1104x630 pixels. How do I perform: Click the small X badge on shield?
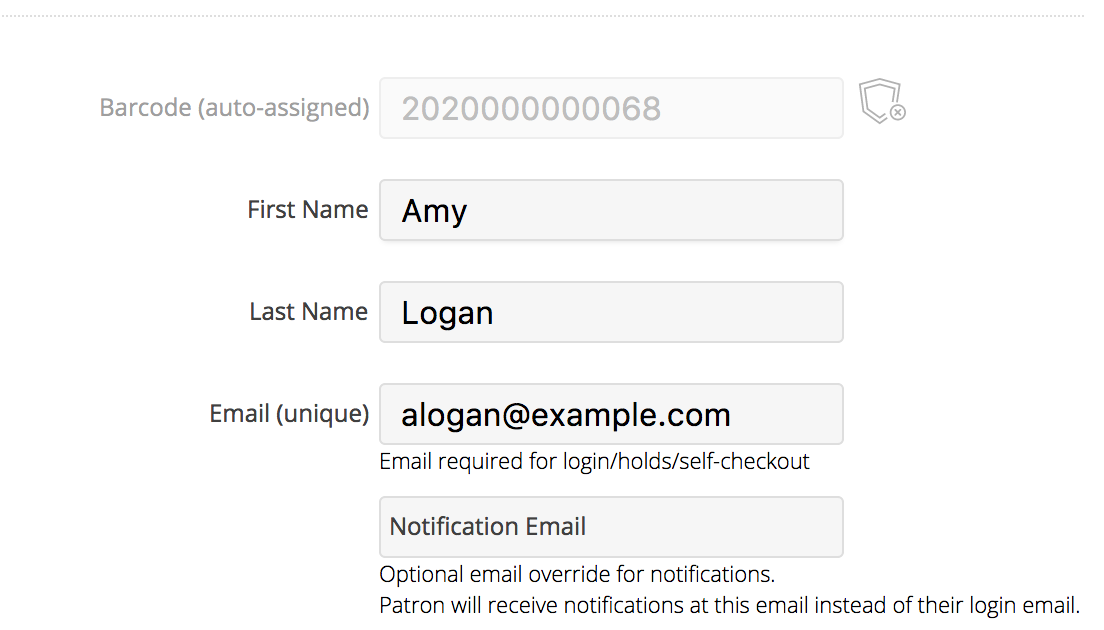click(x=898, y=113)
